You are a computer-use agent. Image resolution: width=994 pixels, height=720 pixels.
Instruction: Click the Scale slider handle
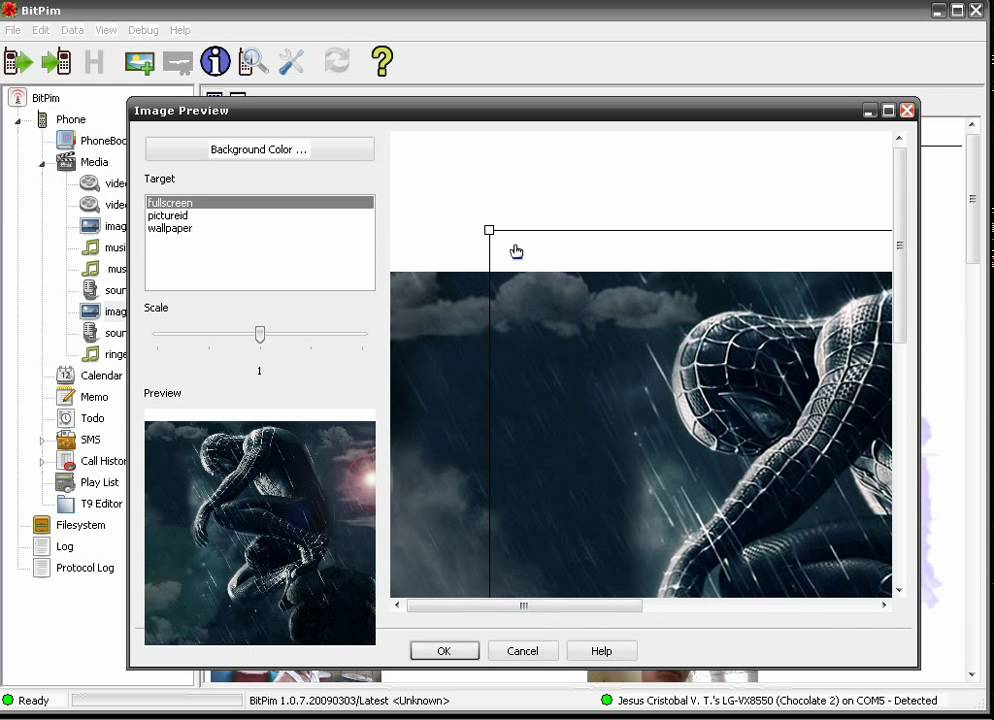[260, 335]
